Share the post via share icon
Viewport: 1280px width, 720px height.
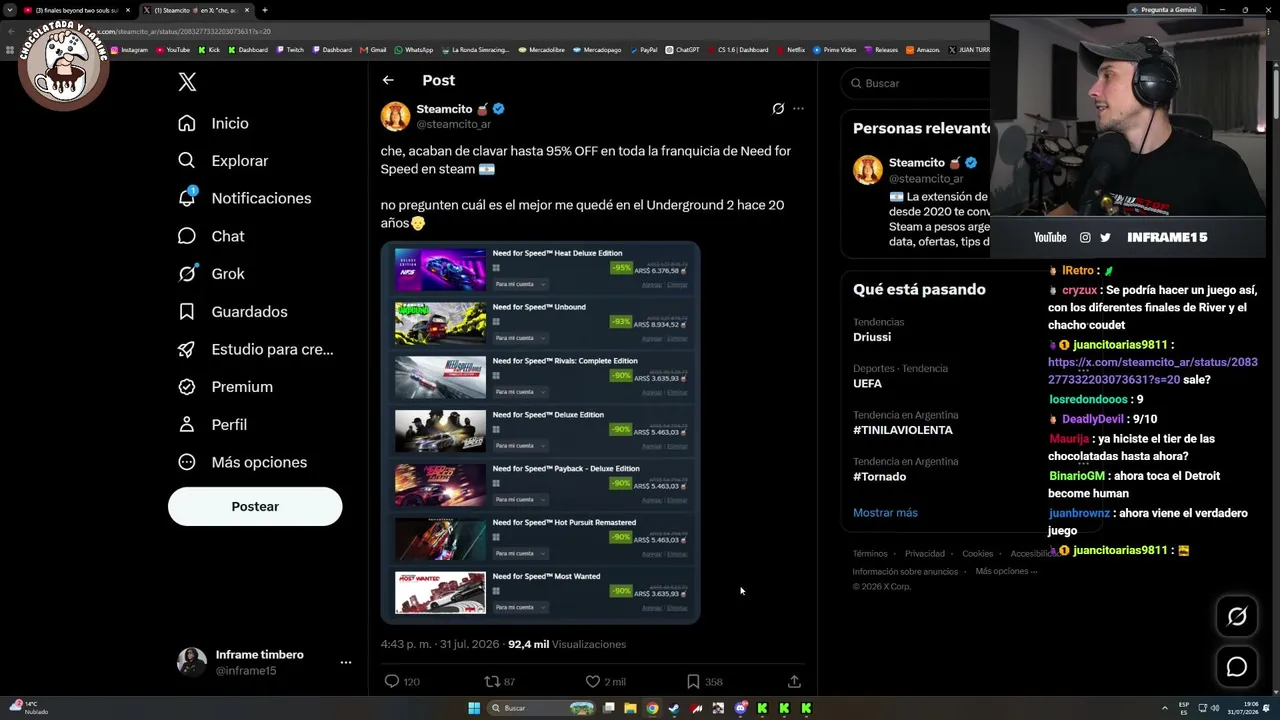[x=794, y=681]
